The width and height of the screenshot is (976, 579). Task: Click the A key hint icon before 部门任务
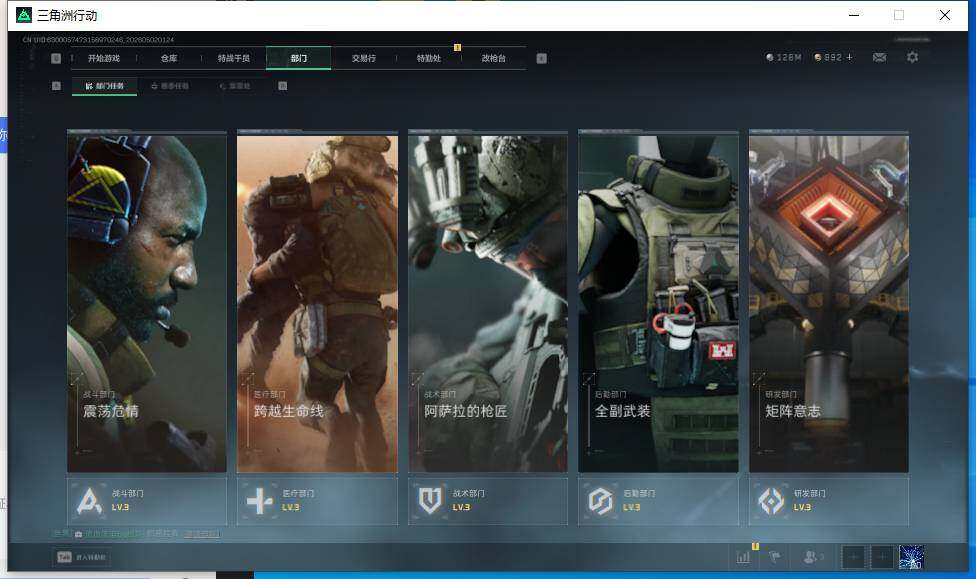coord(56,86)
